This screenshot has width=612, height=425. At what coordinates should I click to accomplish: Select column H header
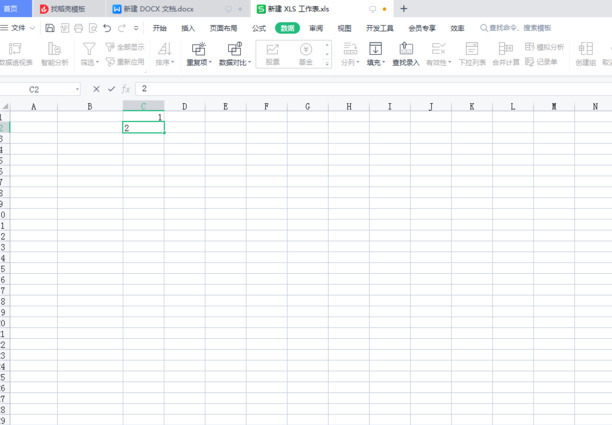349,106
